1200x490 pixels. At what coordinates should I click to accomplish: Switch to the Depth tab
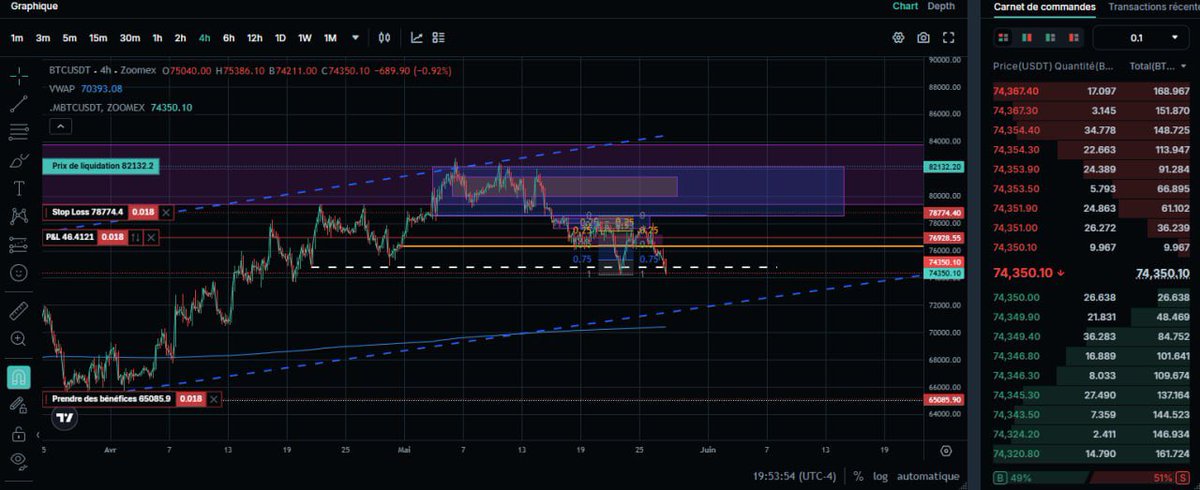click(x=941, y=6)
